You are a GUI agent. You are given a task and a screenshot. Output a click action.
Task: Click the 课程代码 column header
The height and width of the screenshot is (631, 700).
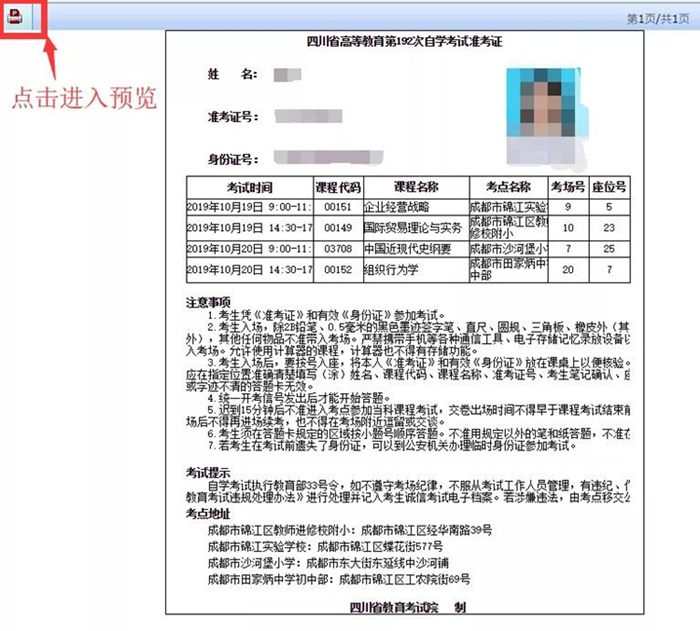(338, 188)
